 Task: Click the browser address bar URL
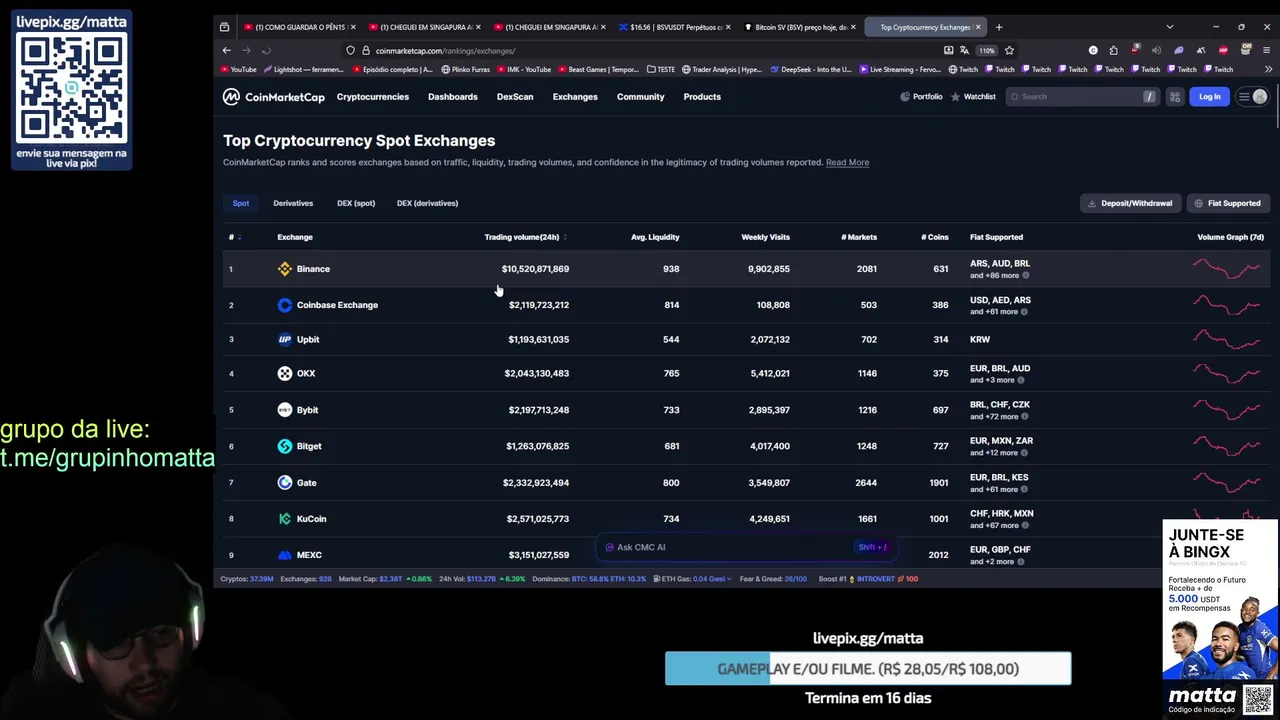coord(445,51)
